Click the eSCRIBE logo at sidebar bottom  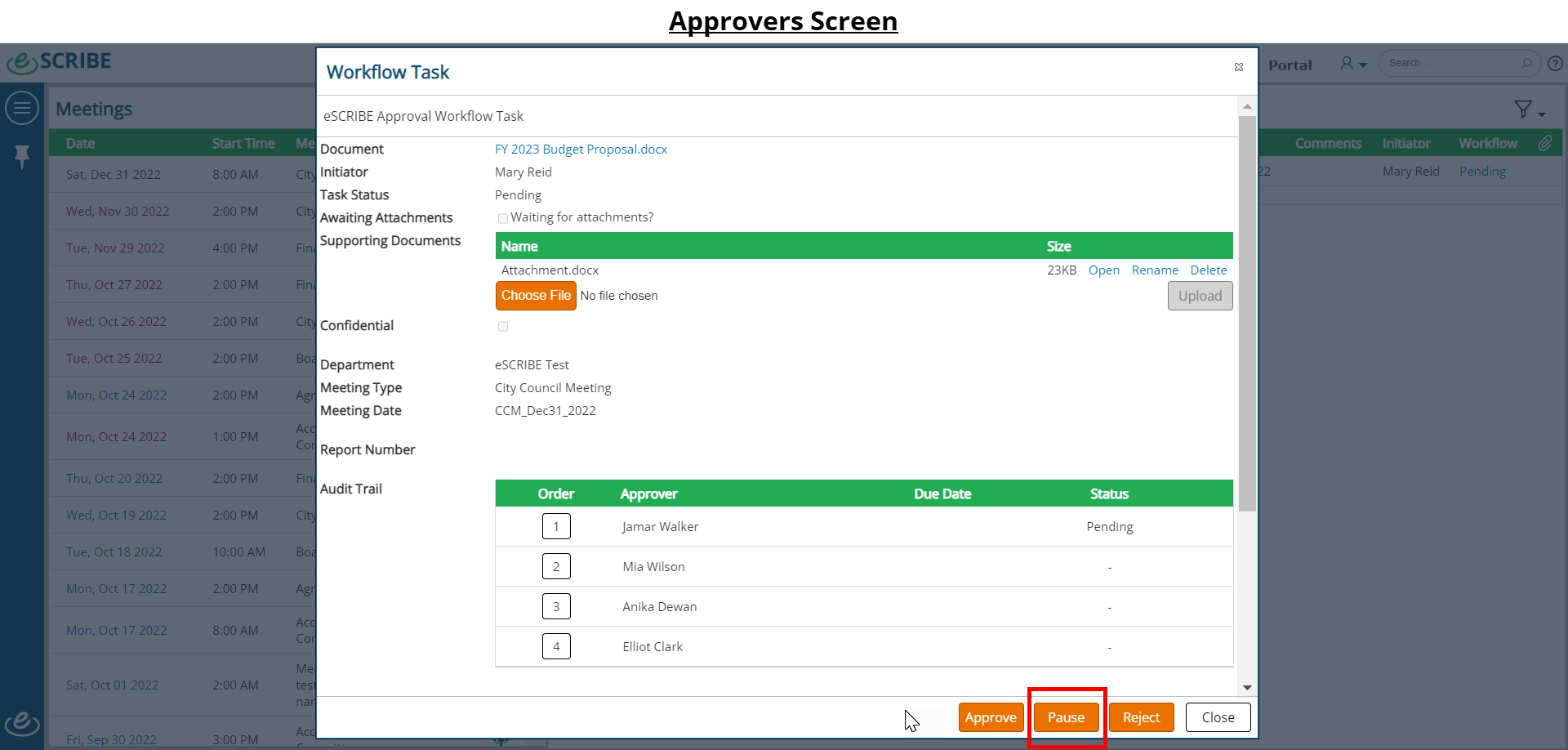pyautogui.click(x=22, y=722)
